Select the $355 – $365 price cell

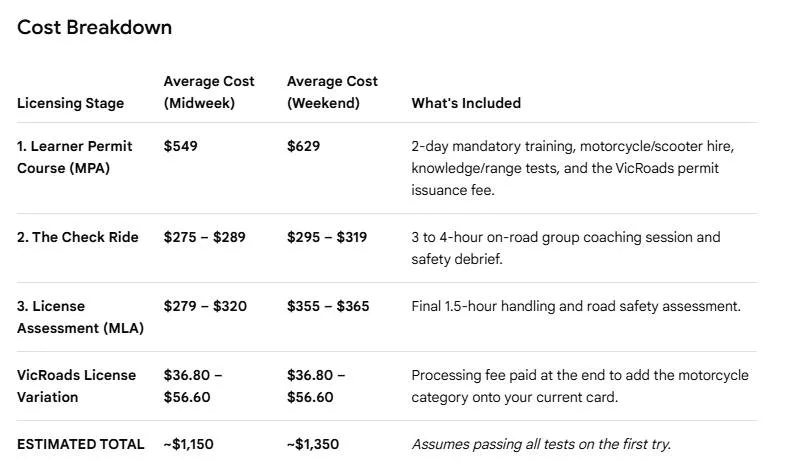tap(328, 306)
